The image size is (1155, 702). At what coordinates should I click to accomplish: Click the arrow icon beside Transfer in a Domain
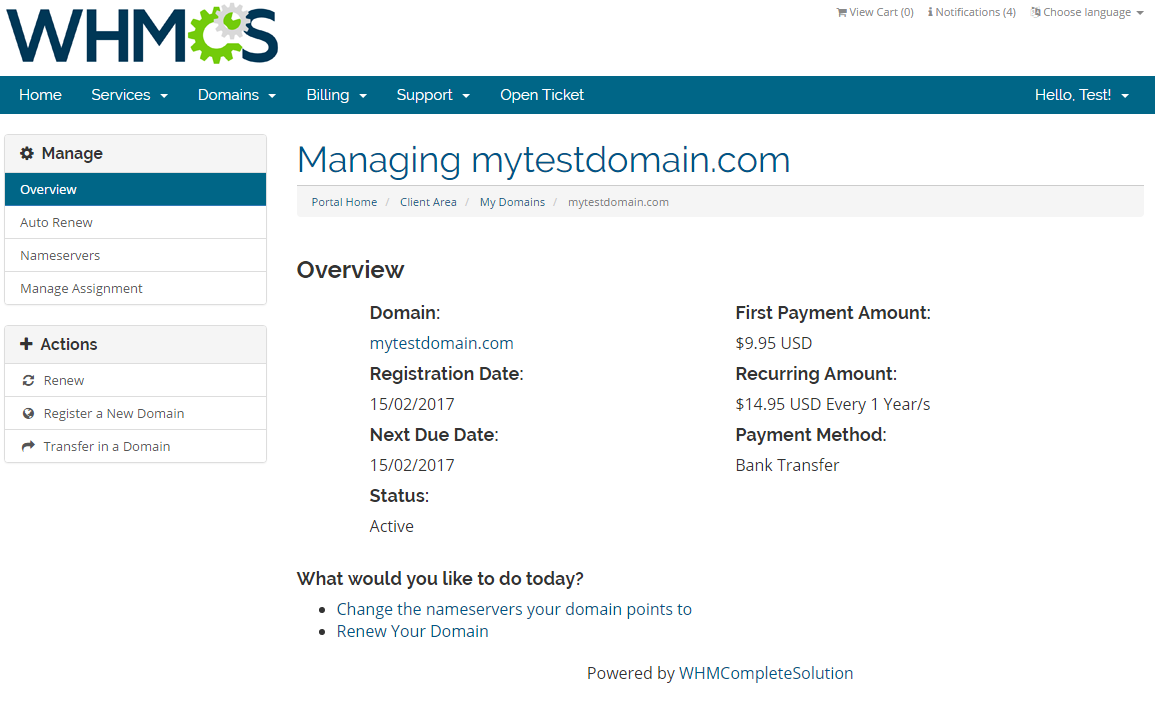pyautogui.click(x=28, y=446)
